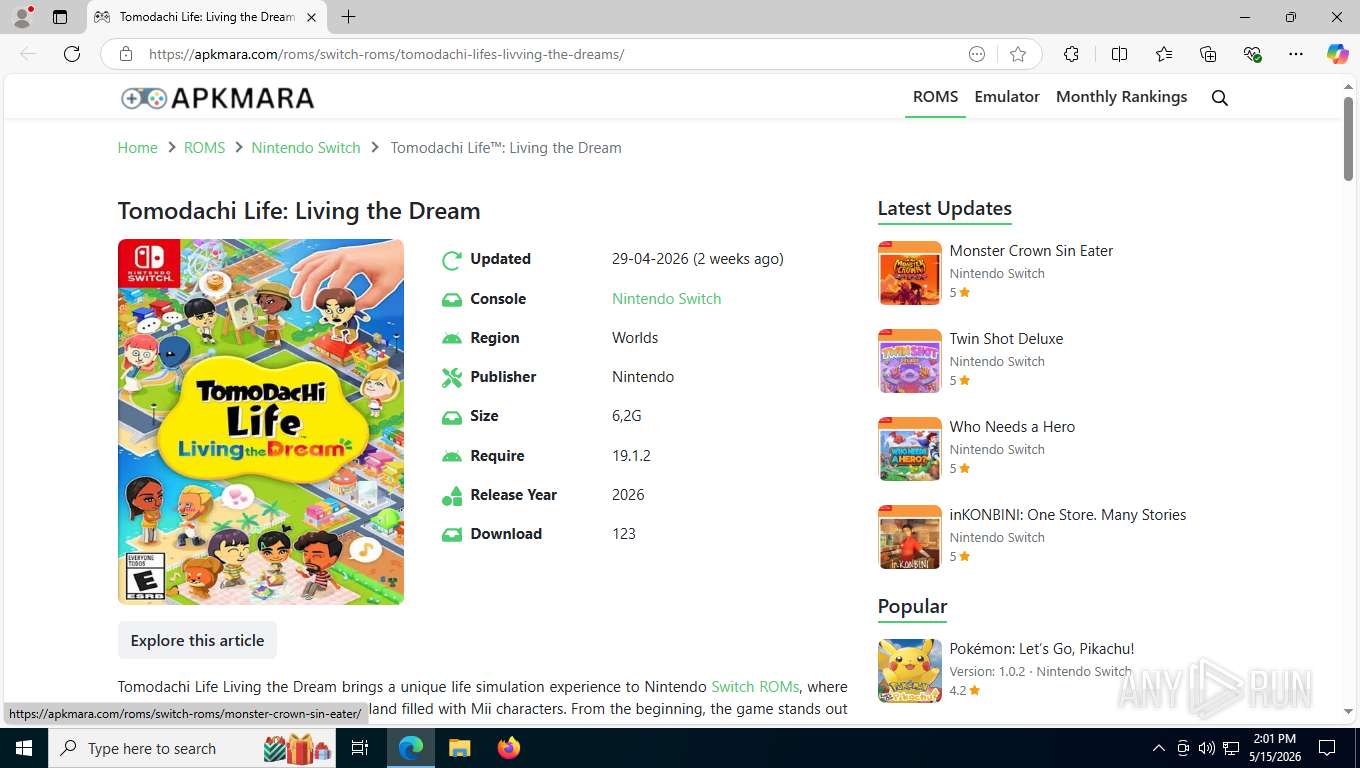
Task: Open the profile avatar icon
Action: pyautogui.click(x=22, y=17)
